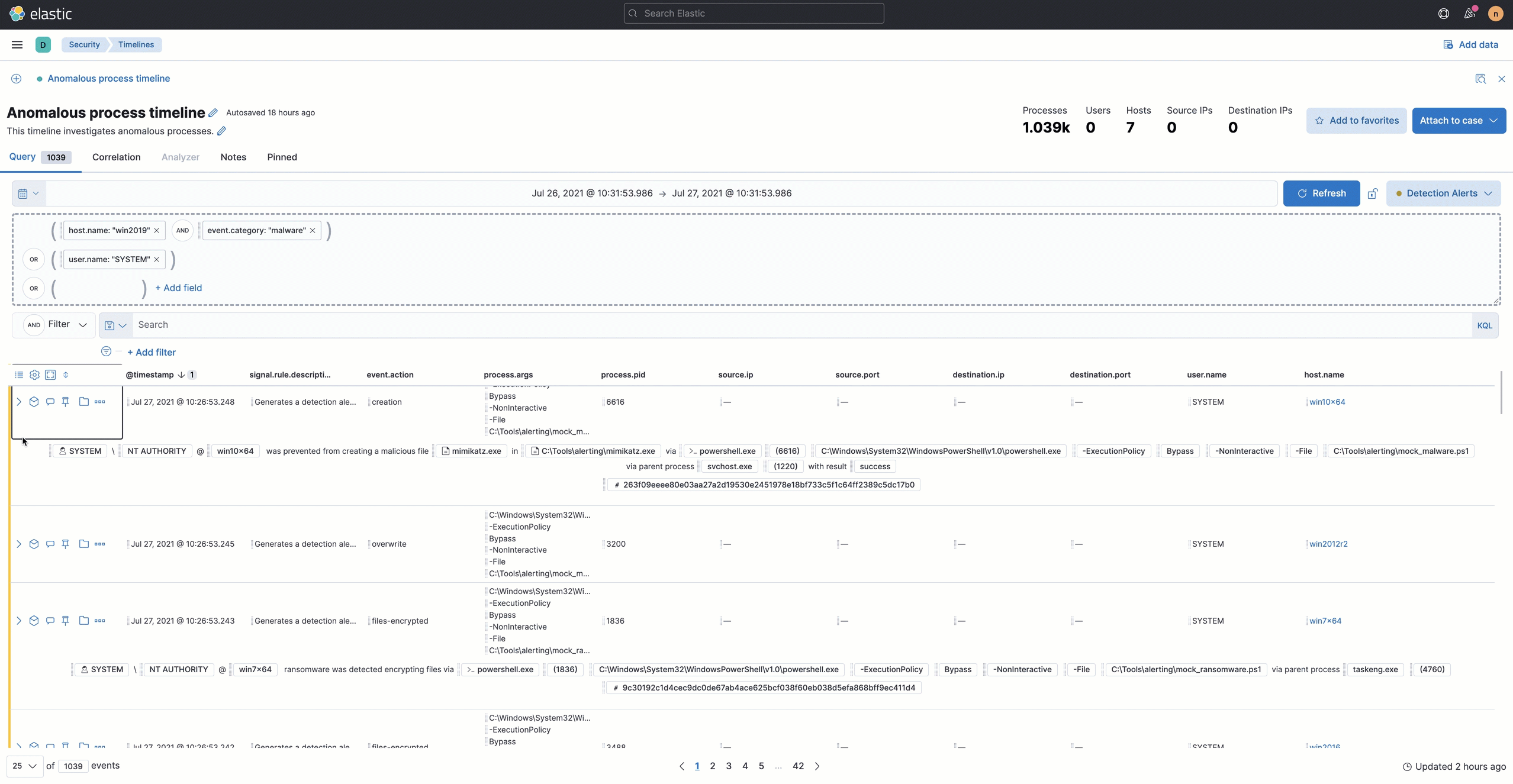Screen dimensions: 1513x784
Task: Remove the host.name win2019 filter pill
Action: click(x=157, y=230)
